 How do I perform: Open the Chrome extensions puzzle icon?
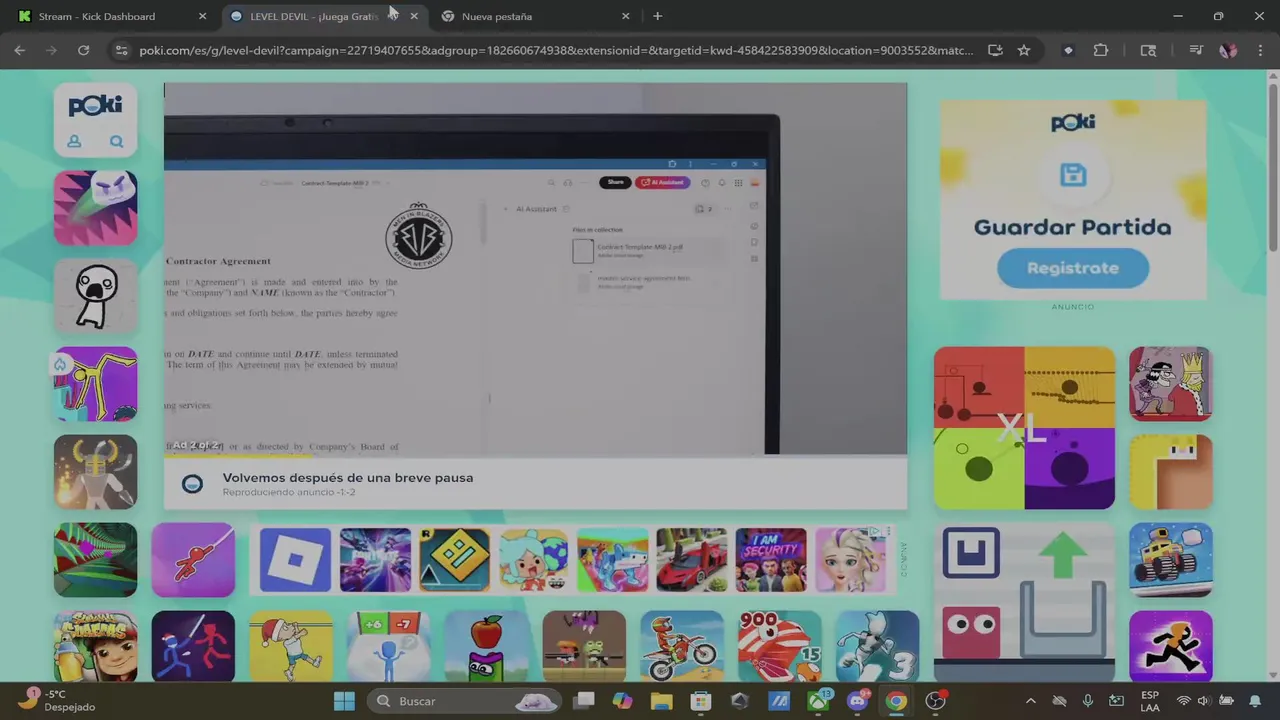(x=1101, y=50)
